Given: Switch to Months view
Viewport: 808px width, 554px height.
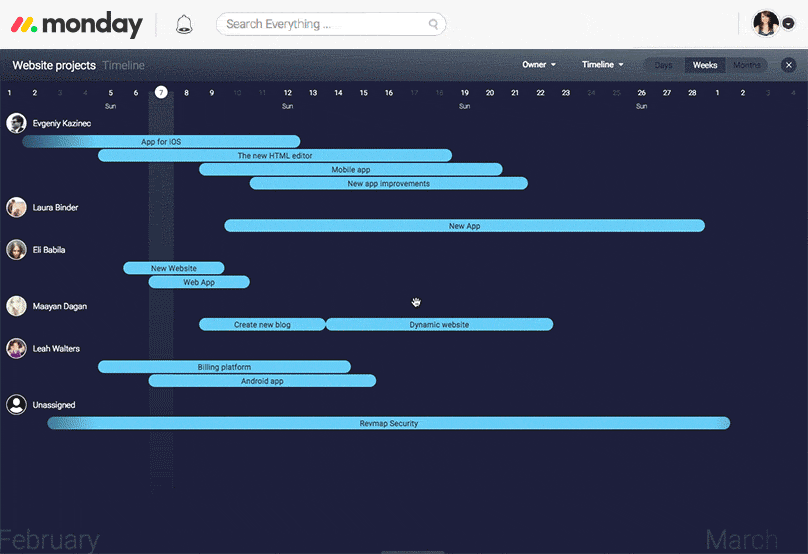Looking at the screenshot, I should (746, 65).
